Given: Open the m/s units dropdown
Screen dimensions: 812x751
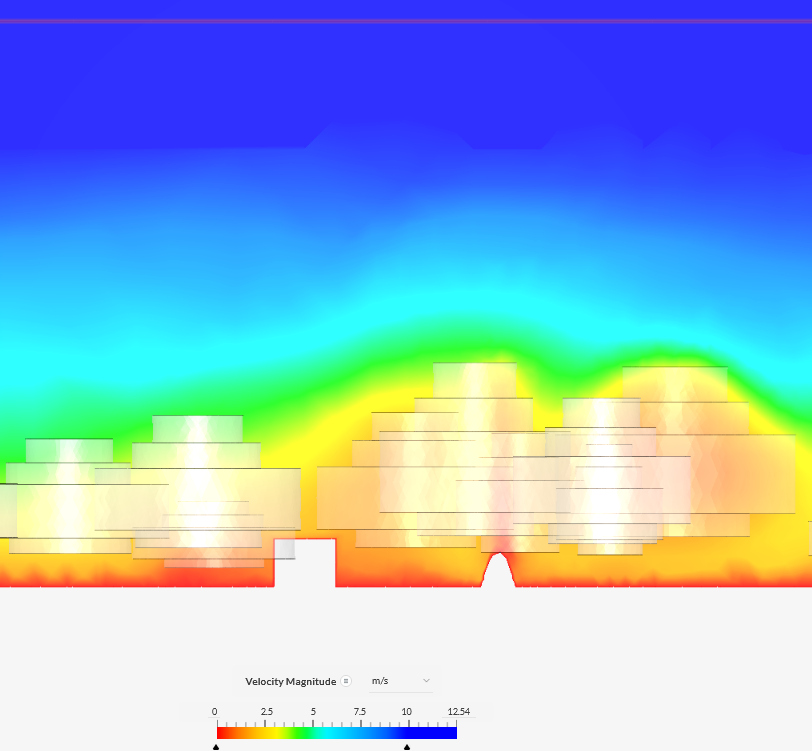Looking at the screenshot, I should coord(381,681).
